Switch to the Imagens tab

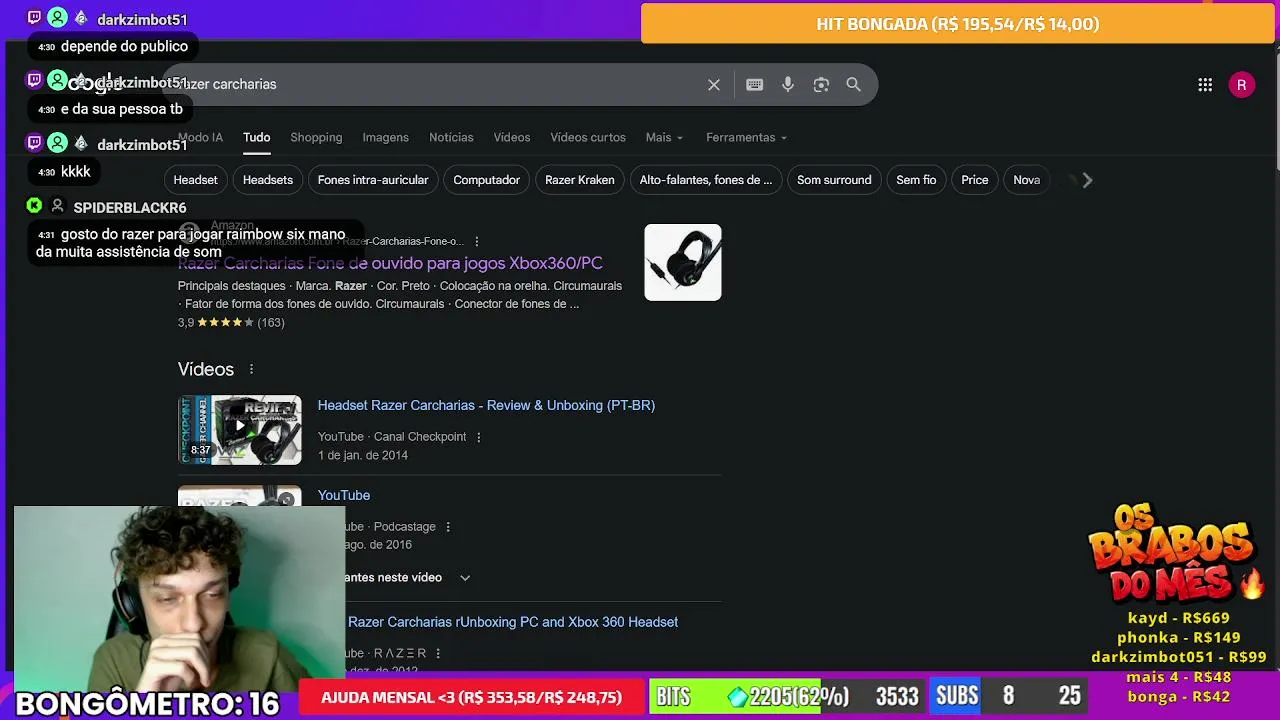click(x=385, y=137)
